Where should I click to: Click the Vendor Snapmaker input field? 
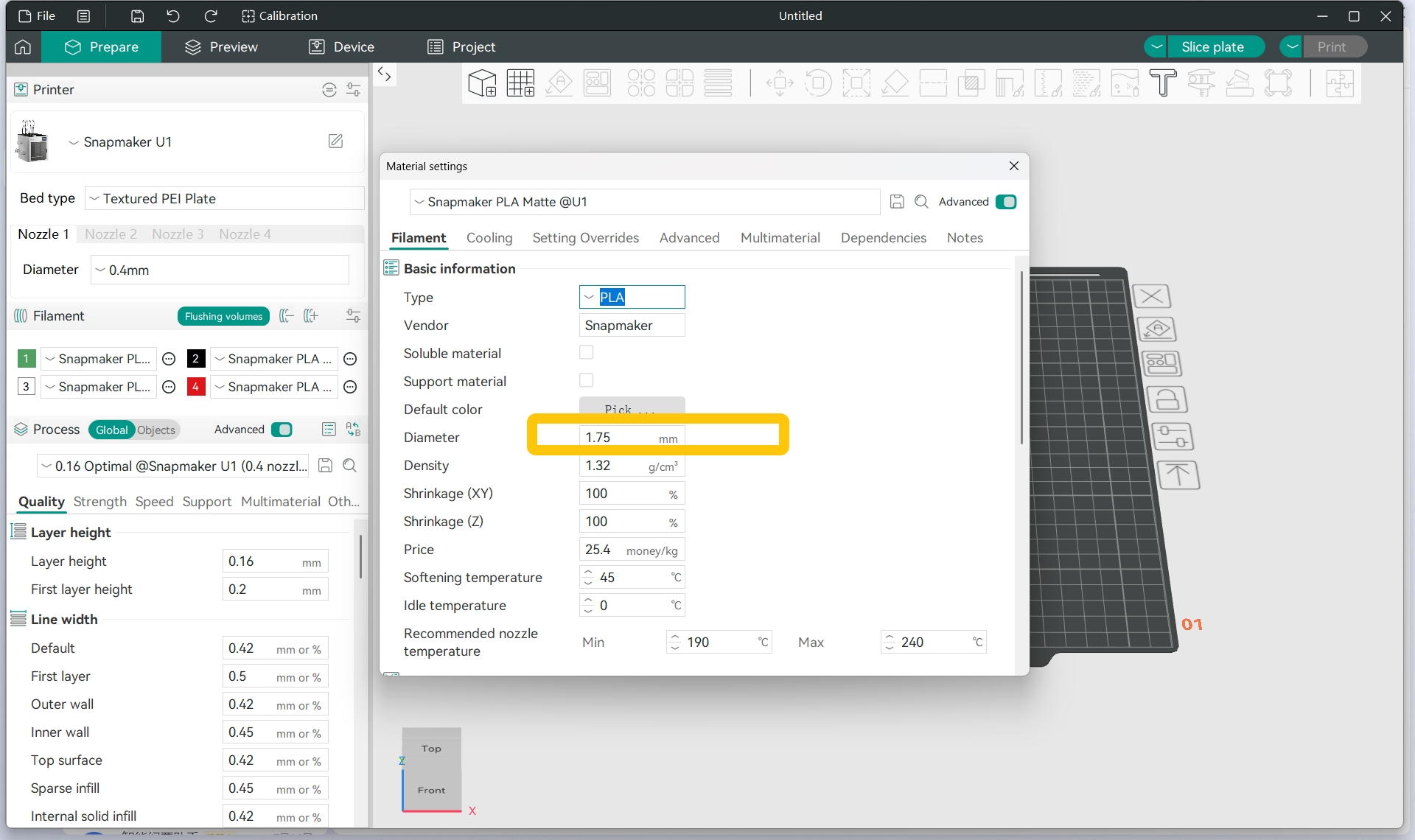pyautogui.click(x=632, y=325)
